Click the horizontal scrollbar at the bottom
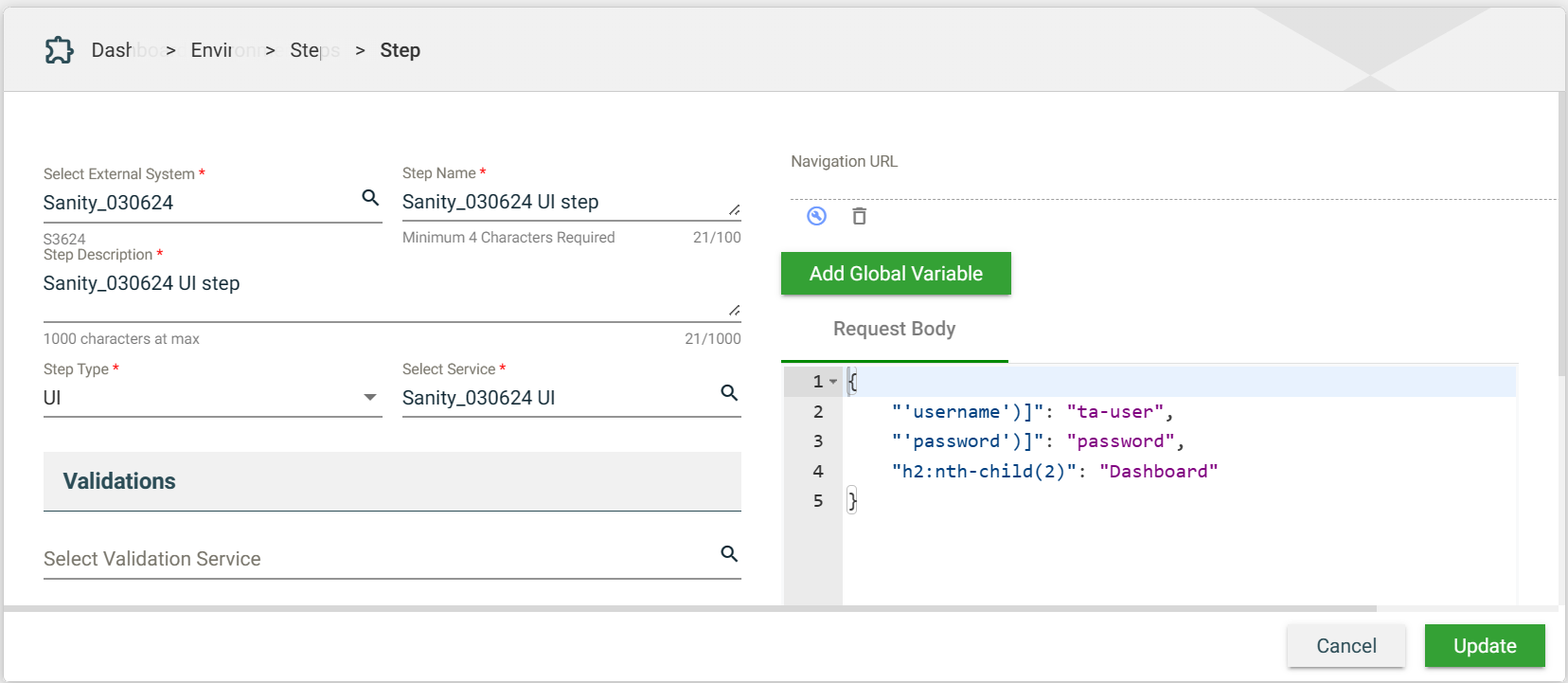The height and width of the screenshot is (683, 1568). tap(689, 608)
